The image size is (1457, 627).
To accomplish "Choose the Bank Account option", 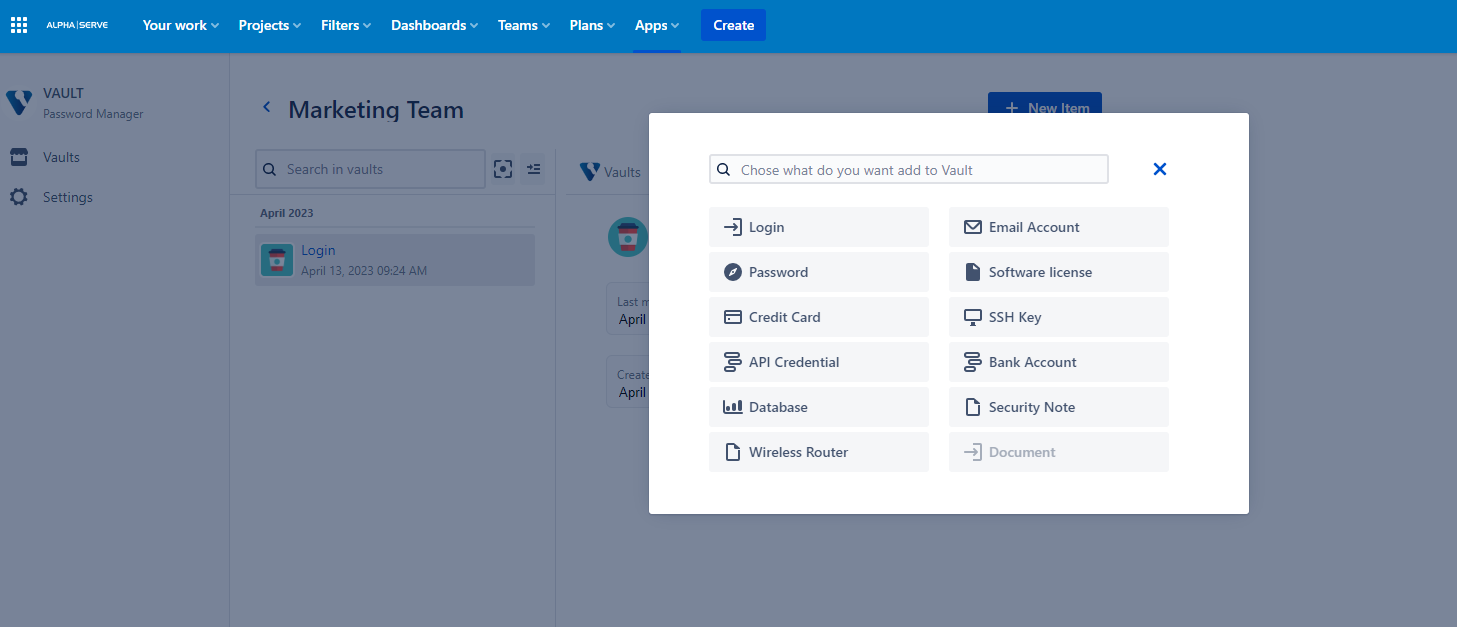I will (x=1058, y=362).
